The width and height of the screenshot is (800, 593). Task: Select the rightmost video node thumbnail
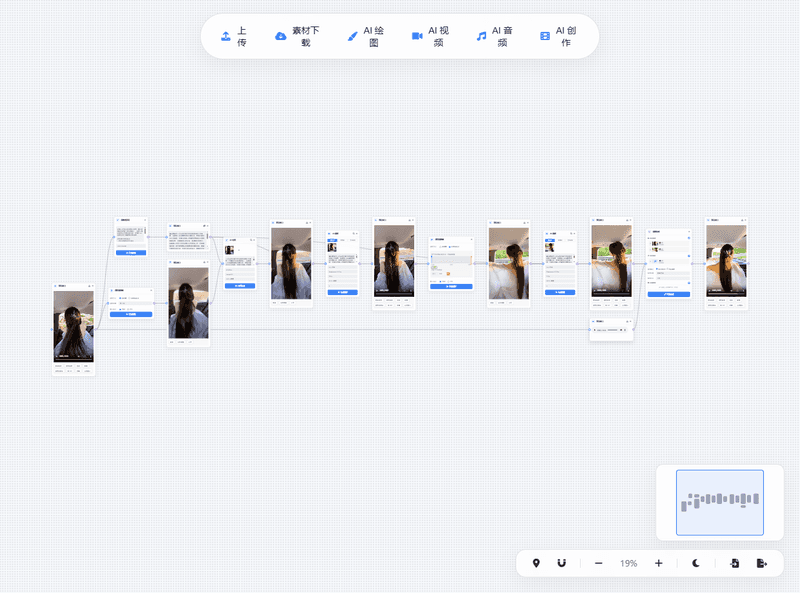click(726, 259)
